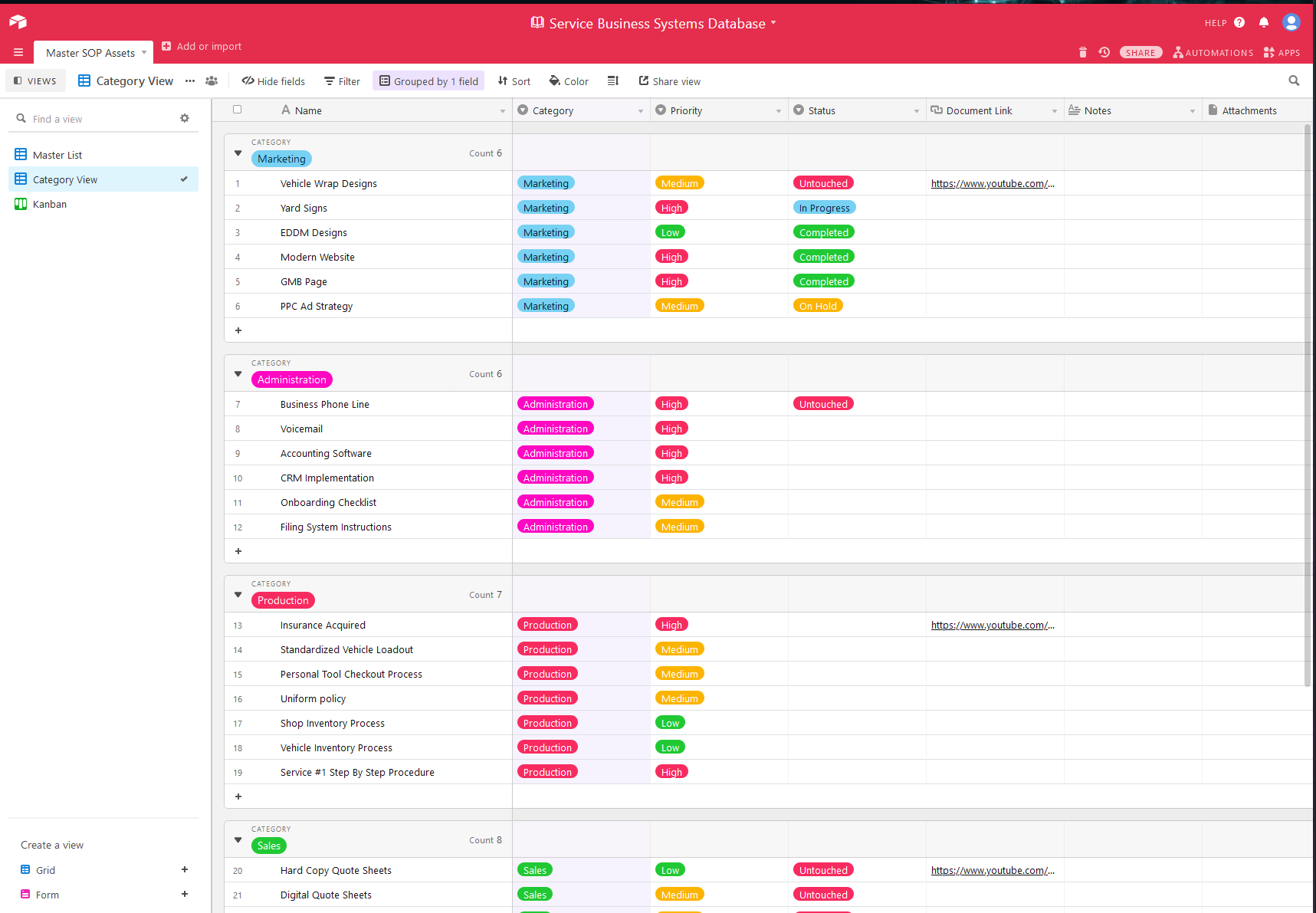The width and height of the screenshot is (1316, 913).
Task: Select the Master SOP Assets tab
Action: point(90,53)
